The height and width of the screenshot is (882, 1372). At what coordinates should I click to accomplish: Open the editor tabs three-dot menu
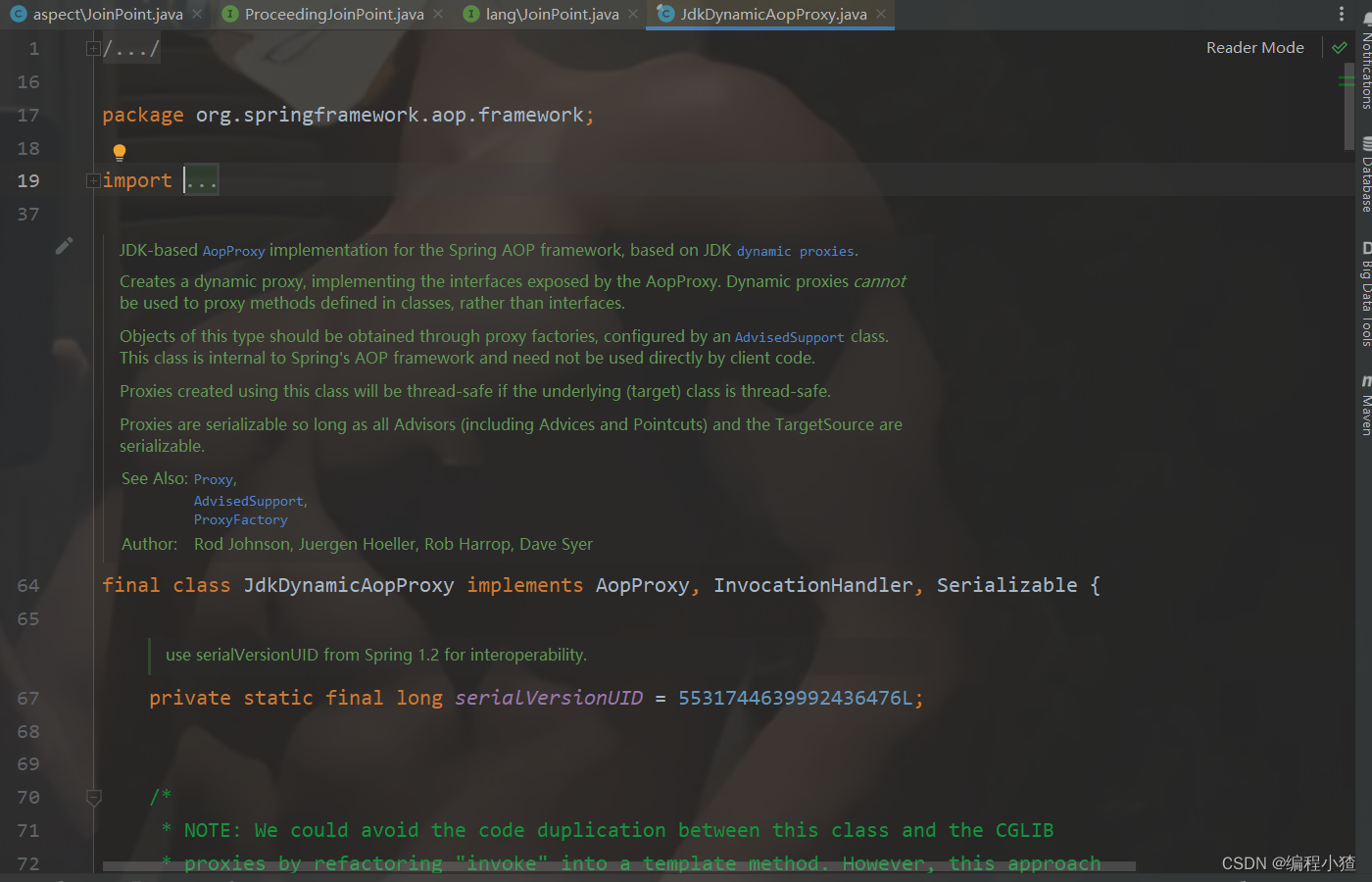coord(1342,14)
